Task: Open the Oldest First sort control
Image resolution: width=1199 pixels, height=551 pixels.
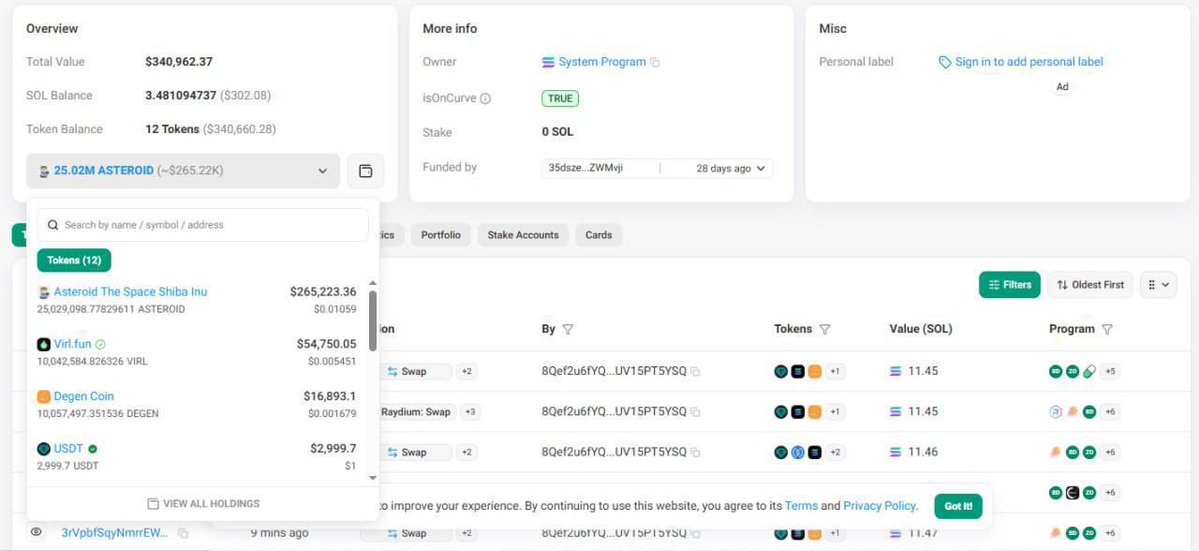Action: [1090, 285]
